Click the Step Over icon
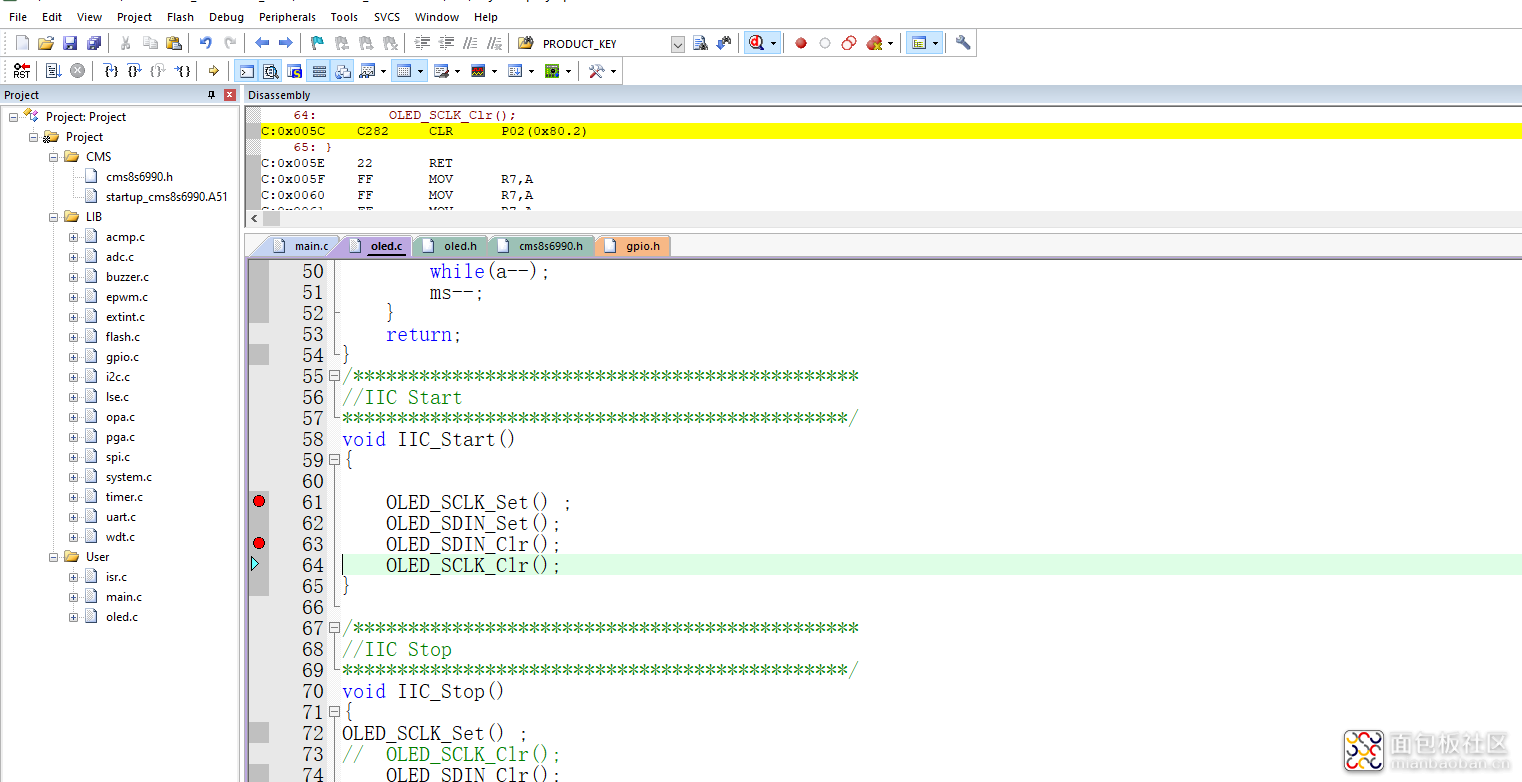Viewport: 1522px width, 782px height. [x=134, y=71]
